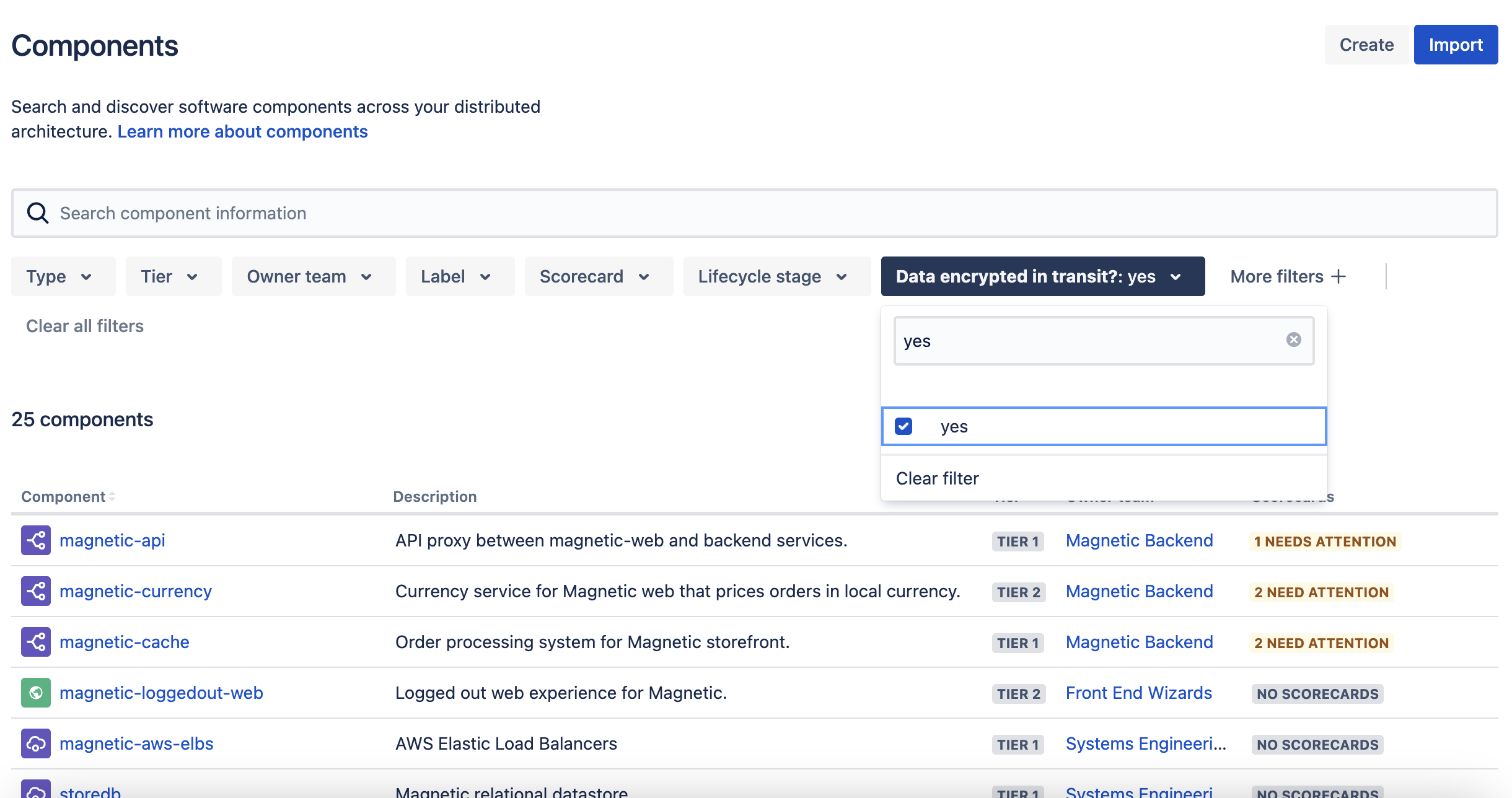This screenshot has width=1512, height=798.
Task: Open More filters menu
Action: point(1288,276)
